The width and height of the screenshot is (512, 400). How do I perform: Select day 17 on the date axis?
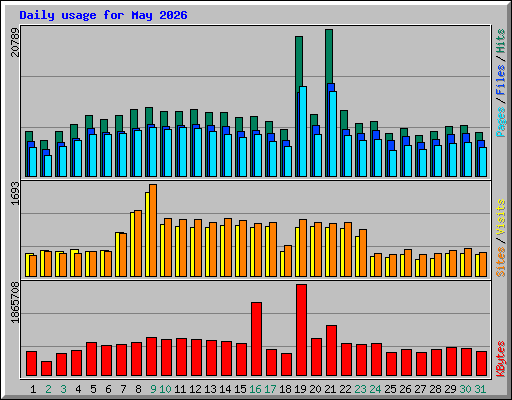[270, 389]
